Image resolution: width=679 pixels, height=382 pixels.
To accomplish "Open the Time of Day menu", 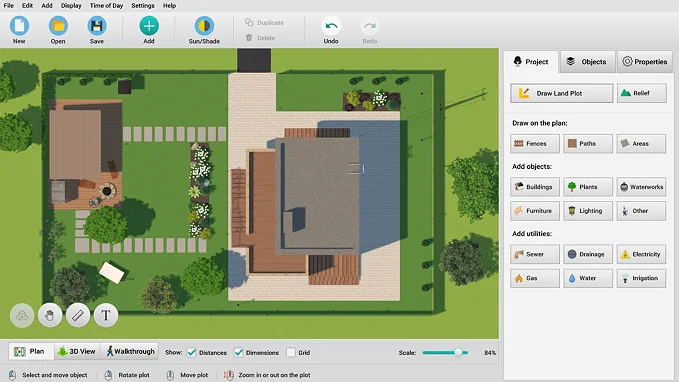I will [107, 6].
